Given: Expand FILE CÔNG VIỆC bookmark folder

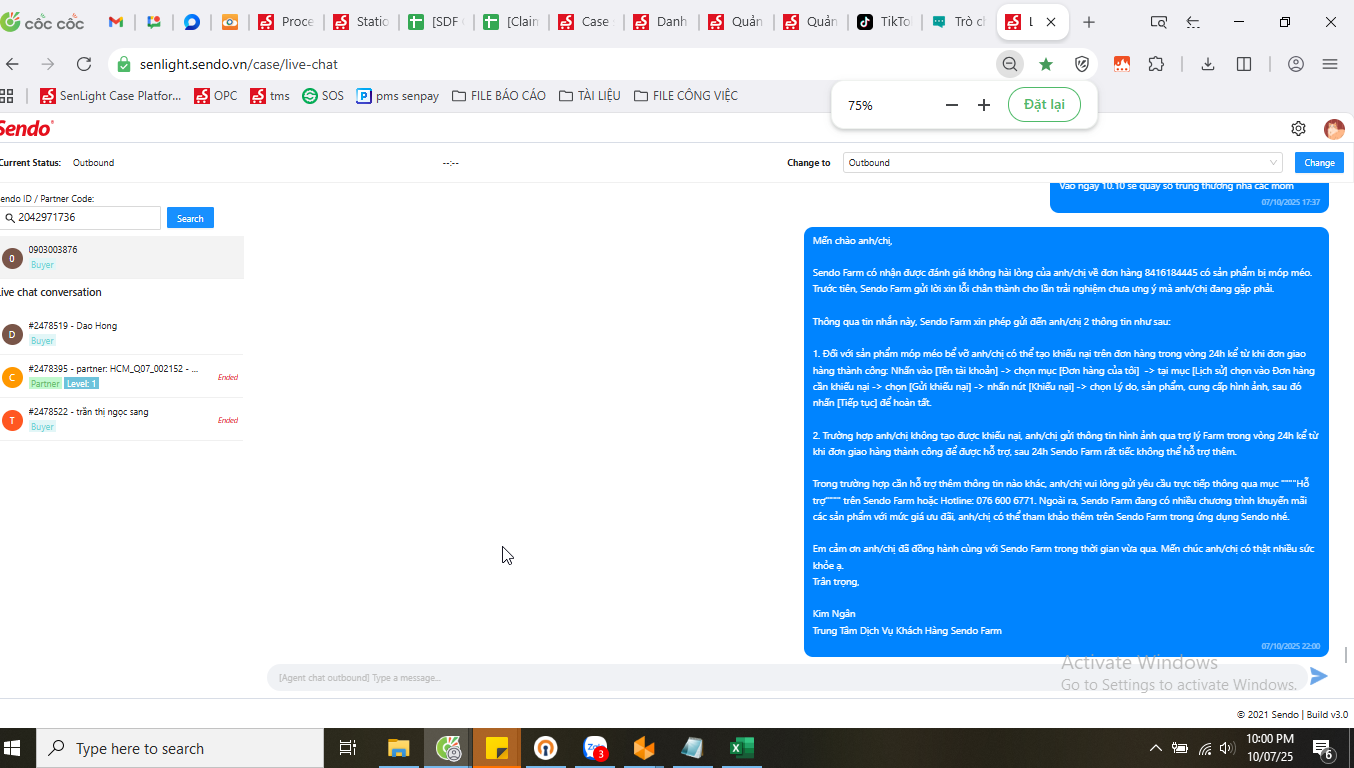Looking at the screenshot, I should pos(686,96).
